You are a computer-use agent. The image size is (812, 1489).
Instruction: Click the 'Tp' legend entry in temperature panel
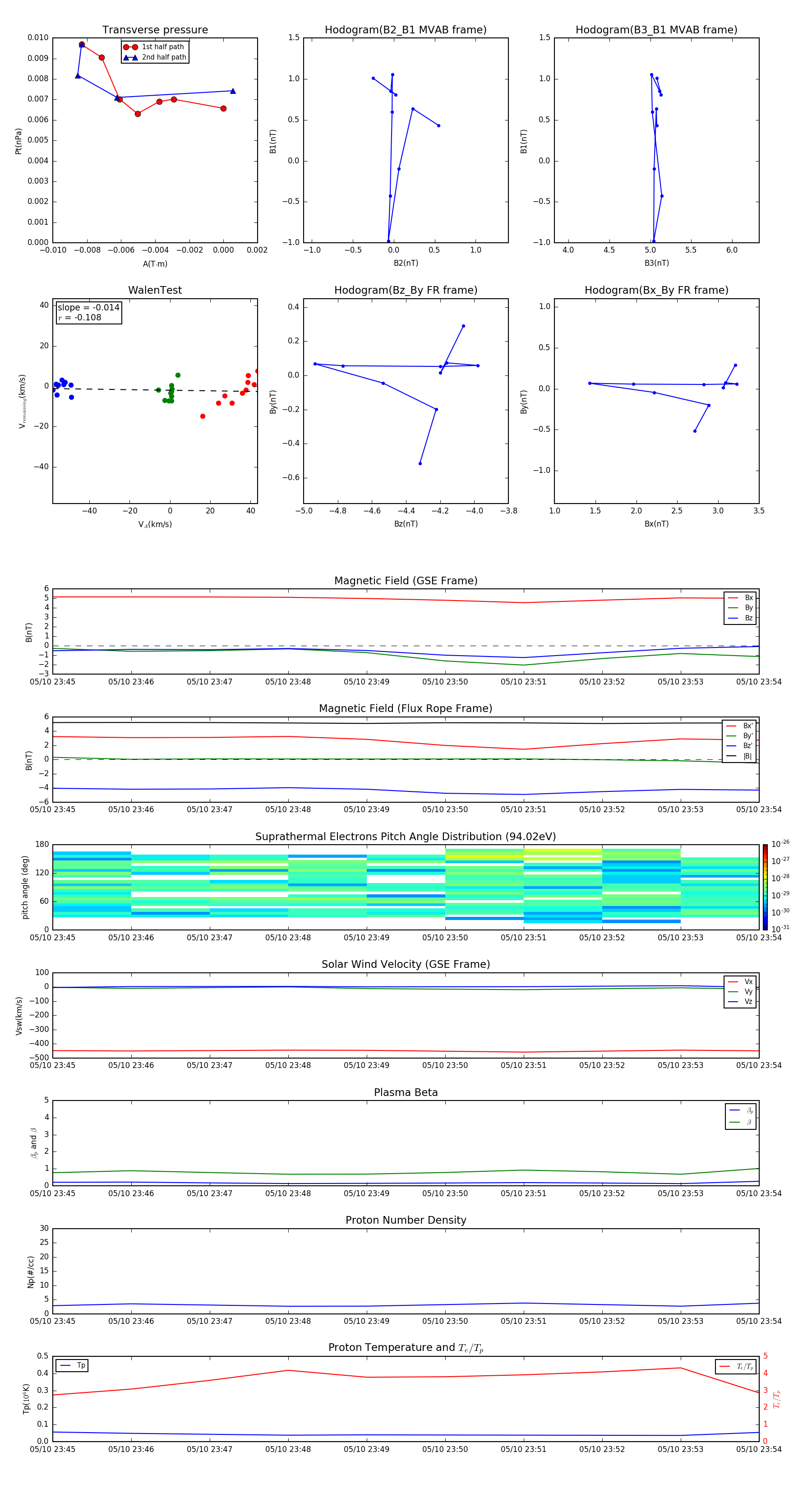(72, 1365)
